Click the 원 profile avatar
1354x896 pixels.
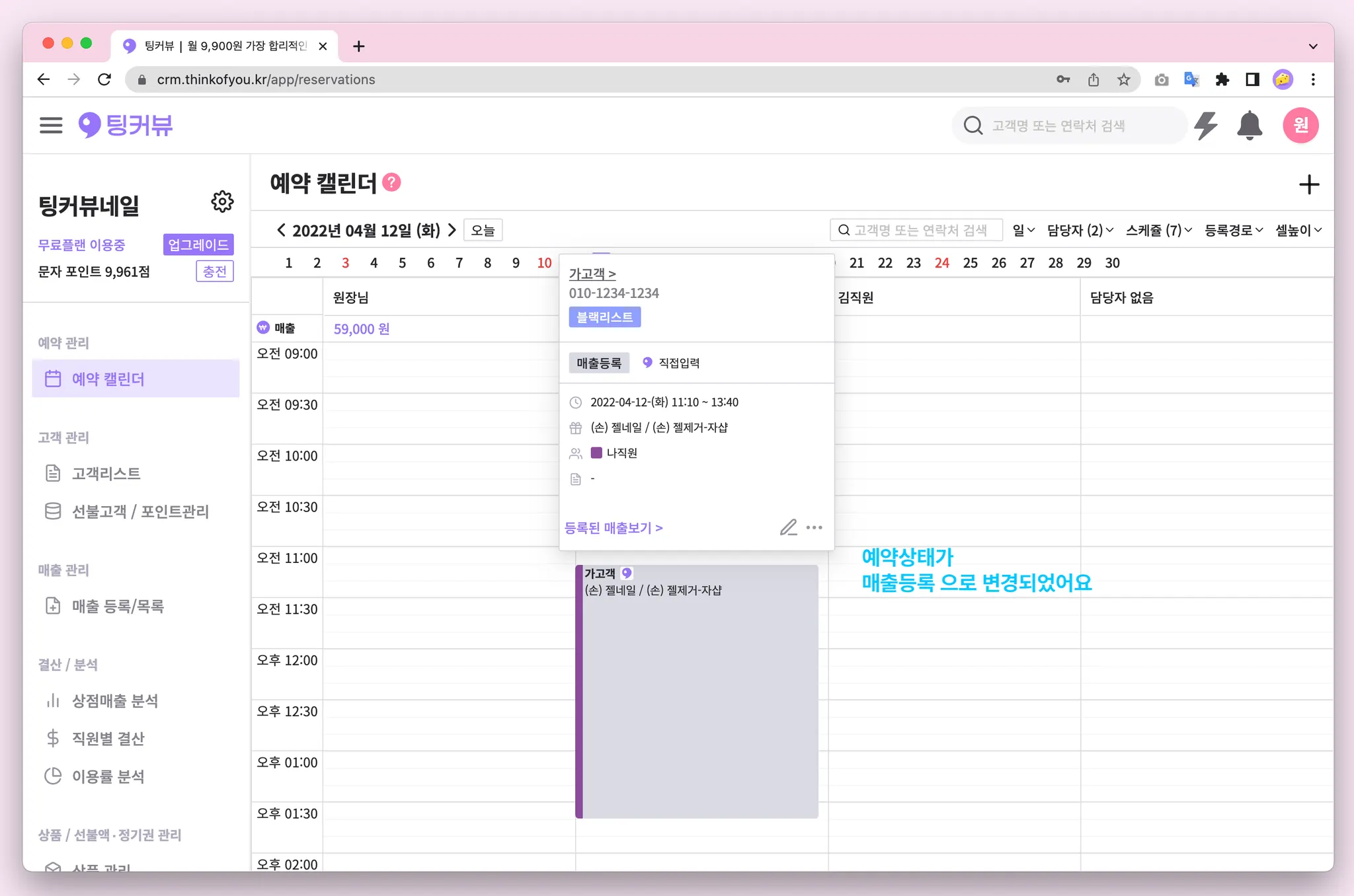(x=1300, y=125)
